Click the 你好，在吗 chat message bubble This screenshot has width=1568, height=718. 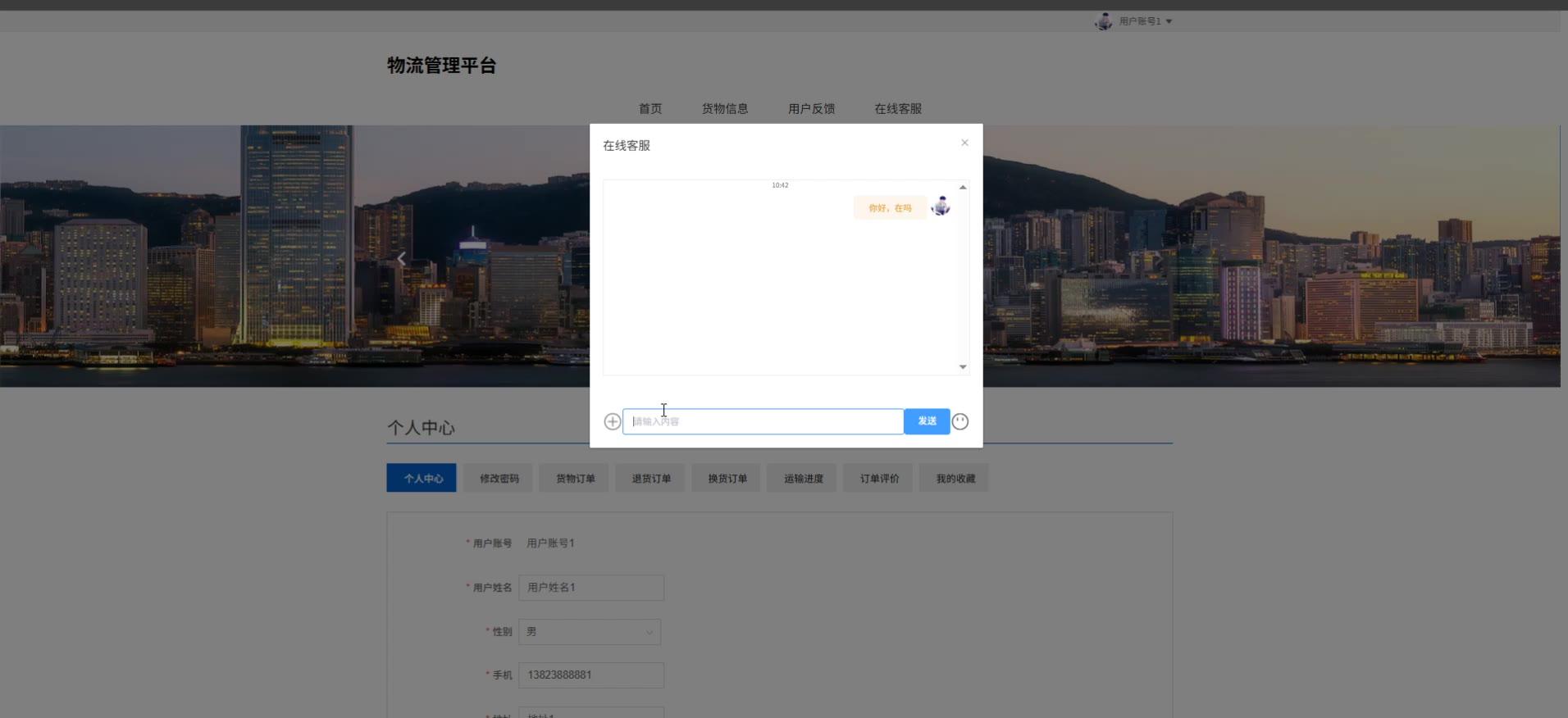[x=890, y=208]
